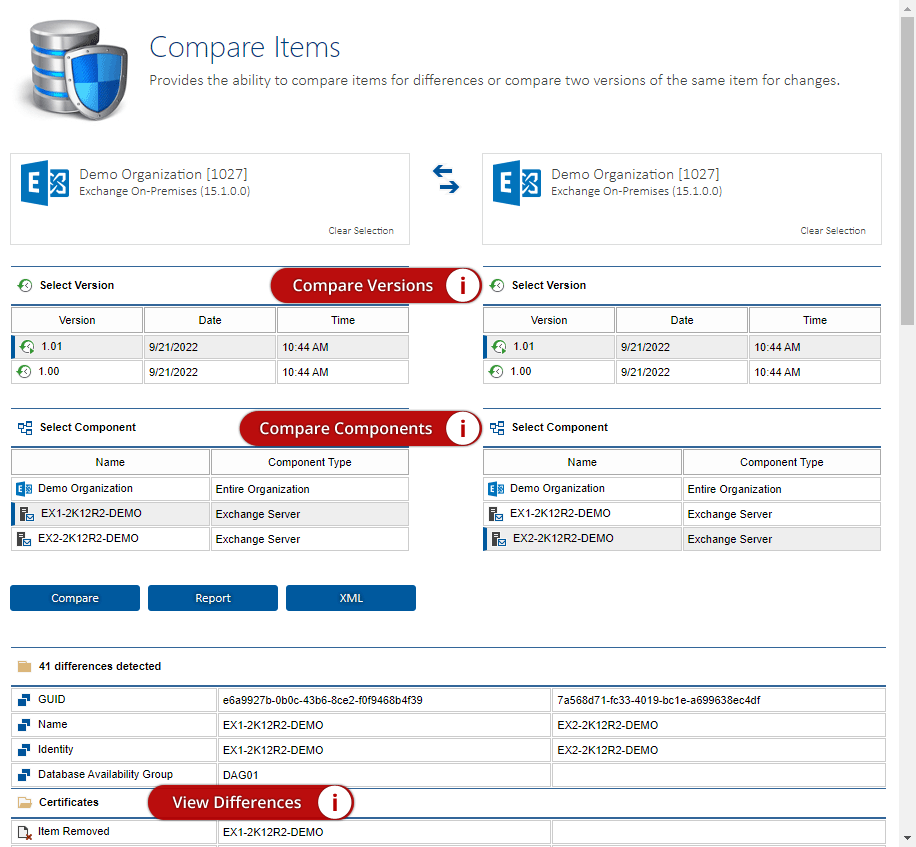Click the left Exchange organization logo
The height and width of the screenshot is (847, 916).
click(45, 183)
